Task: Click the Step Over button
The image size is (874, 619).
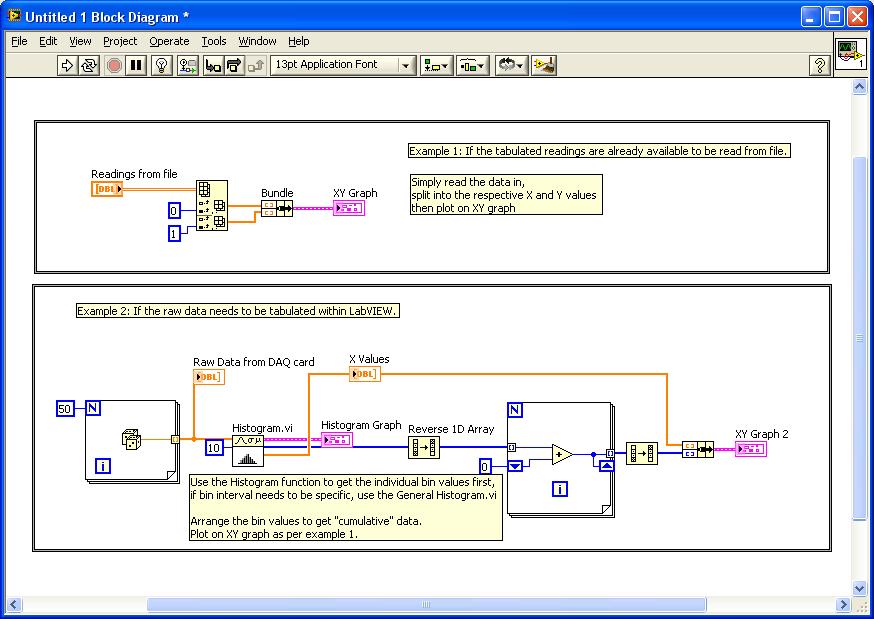Action: click(x=234, y=65)
